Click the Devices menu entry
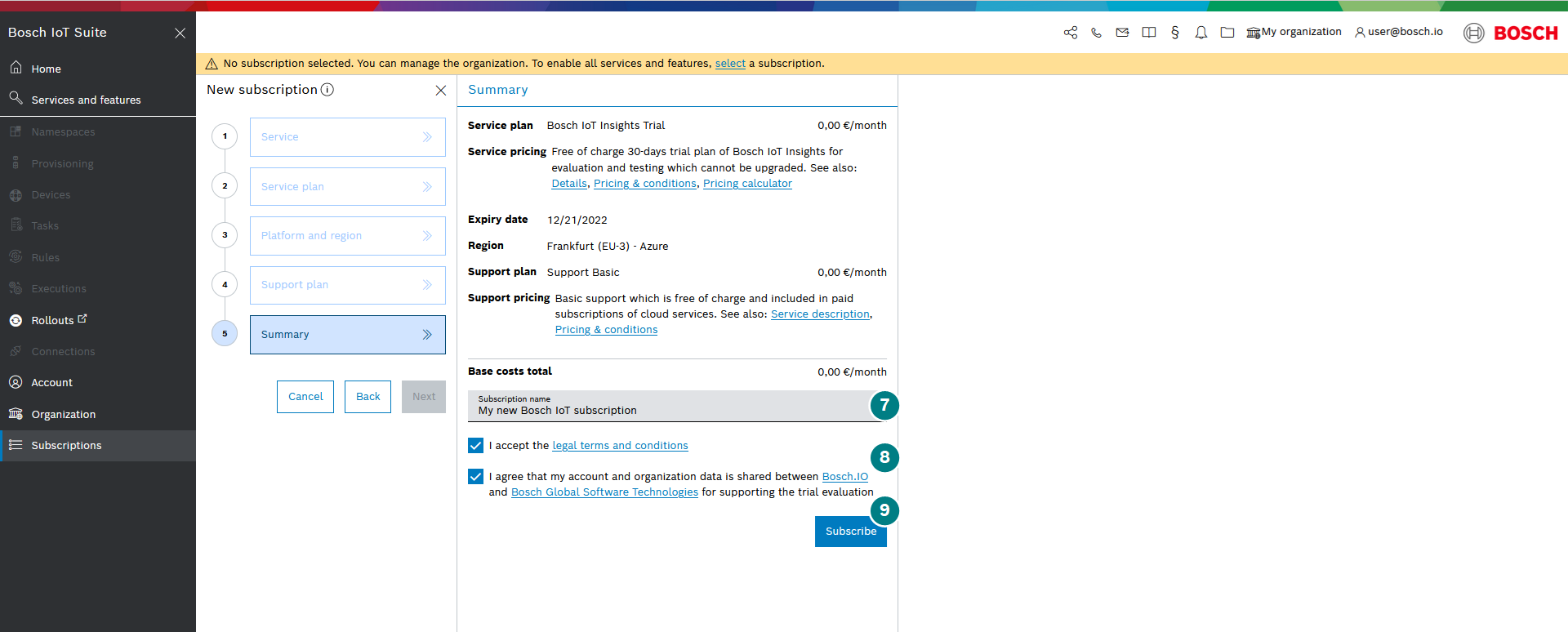The height and width of the screenshot is (632, 1568). tap(98, 194)
